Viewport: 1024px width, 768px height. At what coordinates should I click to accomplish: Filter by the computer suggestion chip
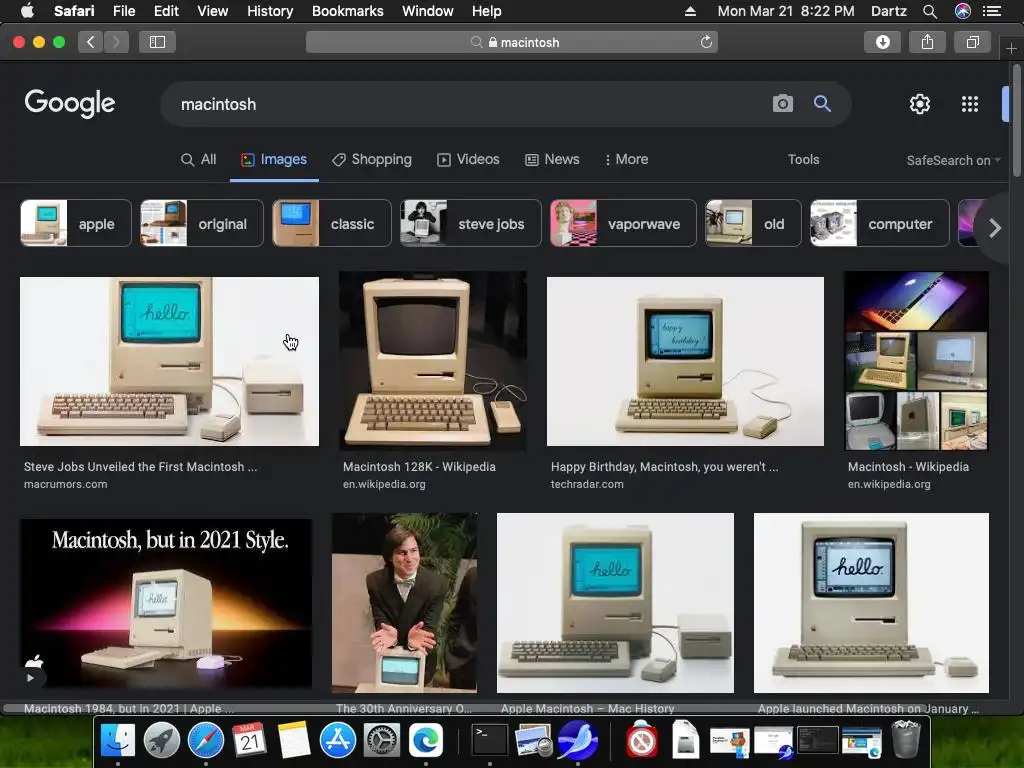(x=880, y=223)
